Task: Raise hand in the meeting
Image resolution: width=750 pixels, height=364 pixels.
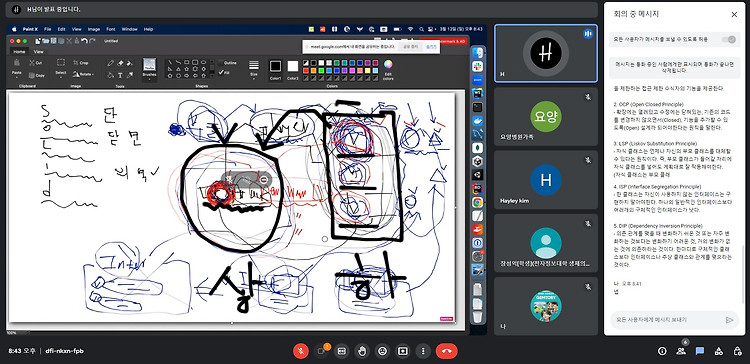Action: (362, 351)
